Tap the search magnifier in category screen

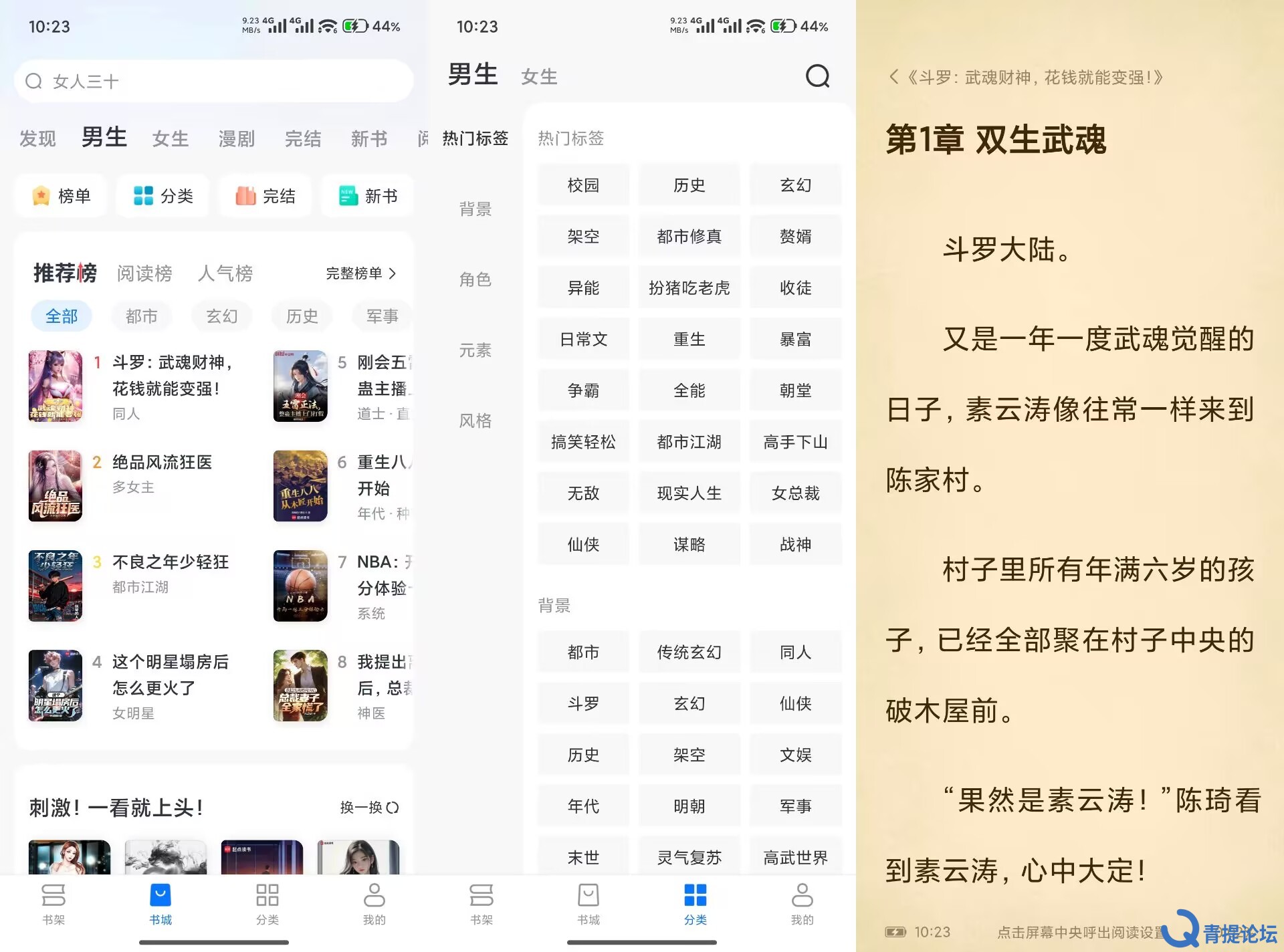point(817,76)
